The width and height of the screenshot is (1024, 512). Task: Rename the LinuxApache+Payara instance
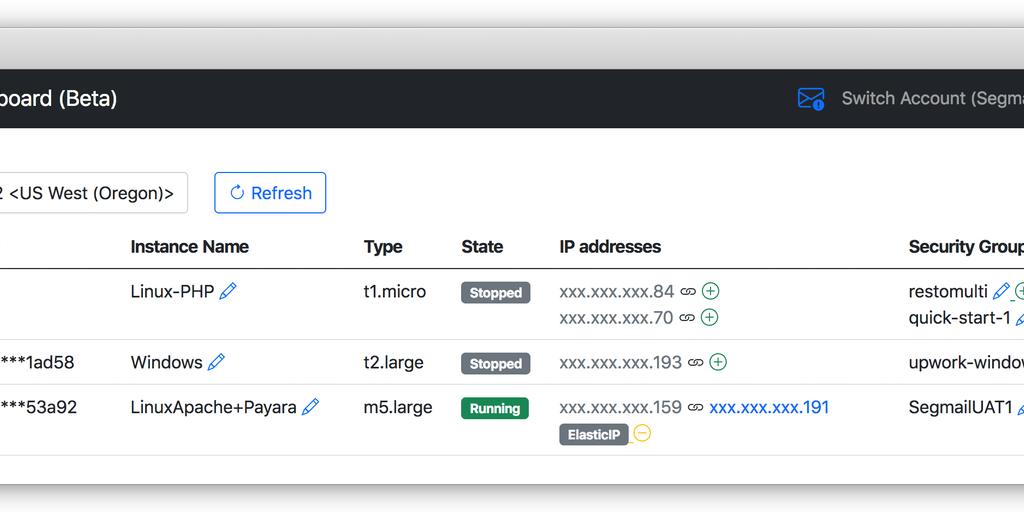pos(310,407)
